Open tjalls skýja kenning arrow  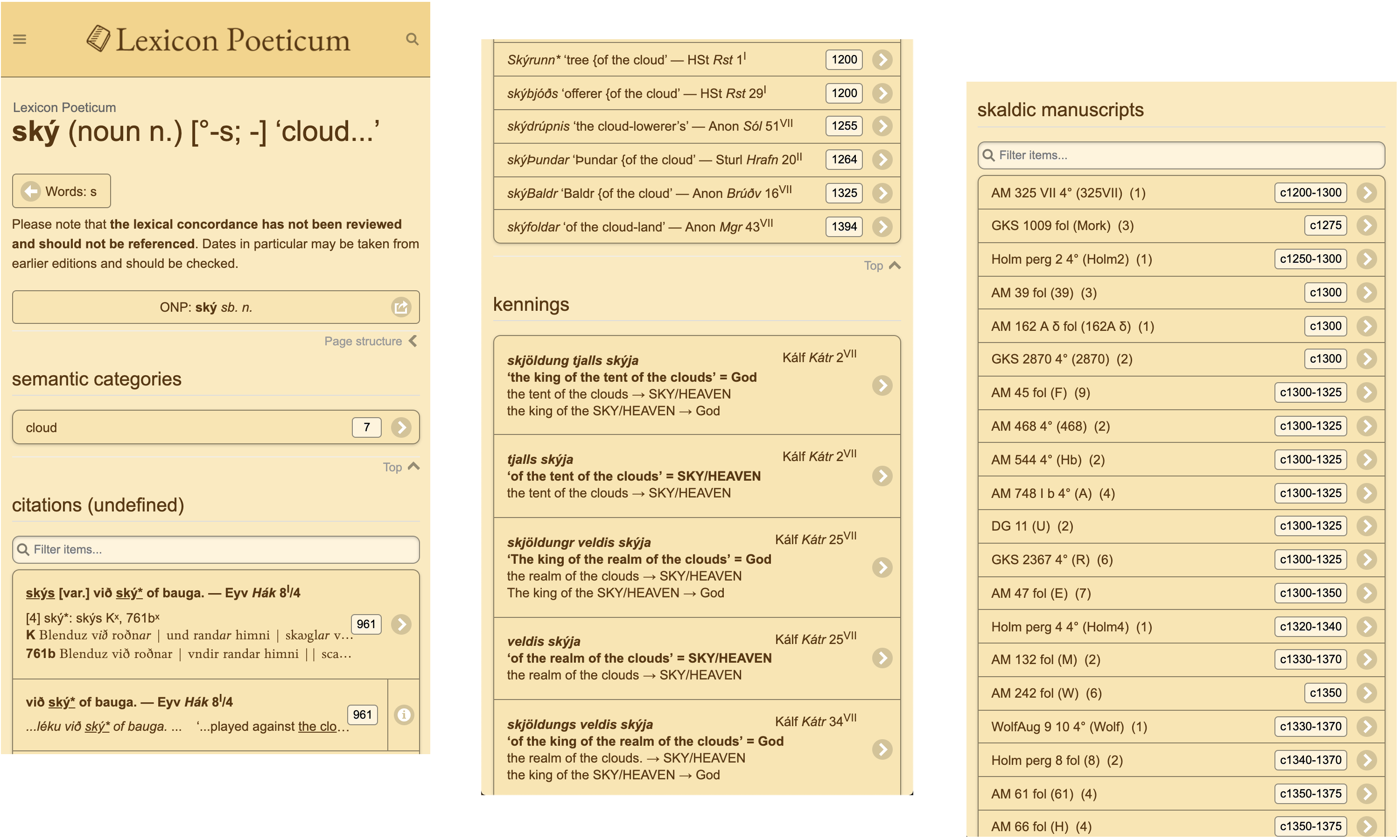[882, 476]
